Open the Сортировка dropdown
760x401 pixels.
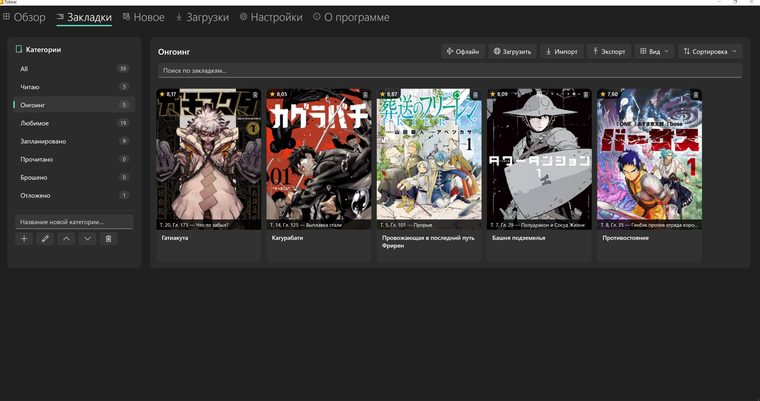710,51
